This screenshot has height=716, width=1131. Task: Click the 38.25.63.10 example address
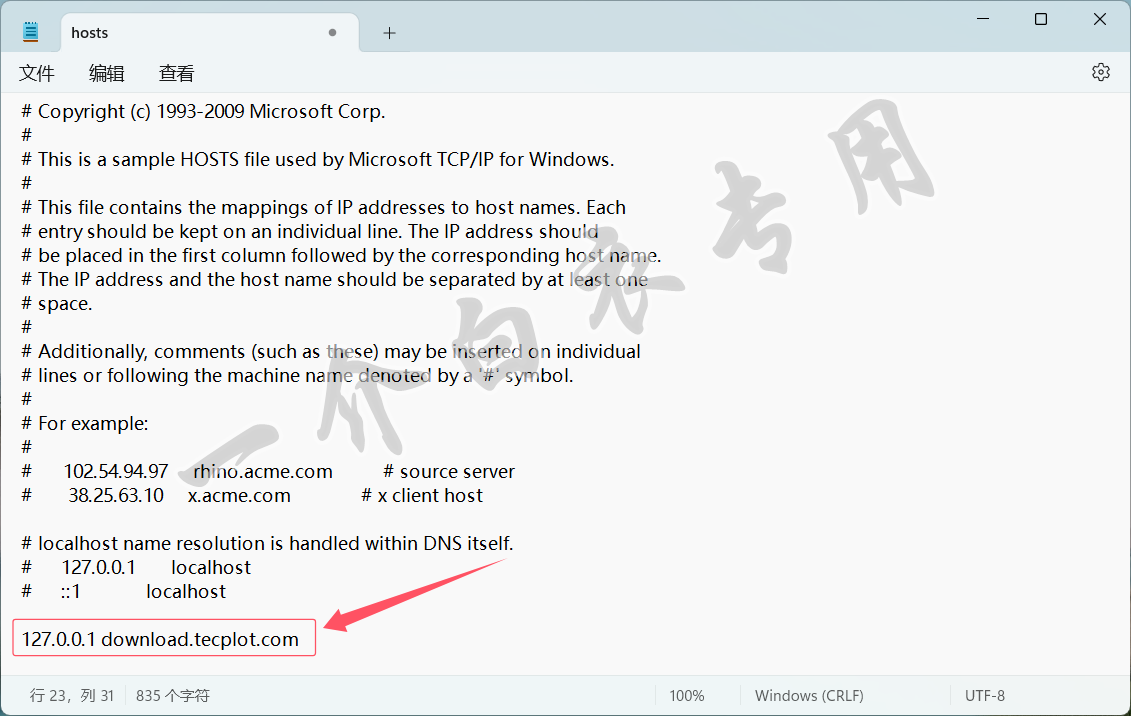coord(116,495)
